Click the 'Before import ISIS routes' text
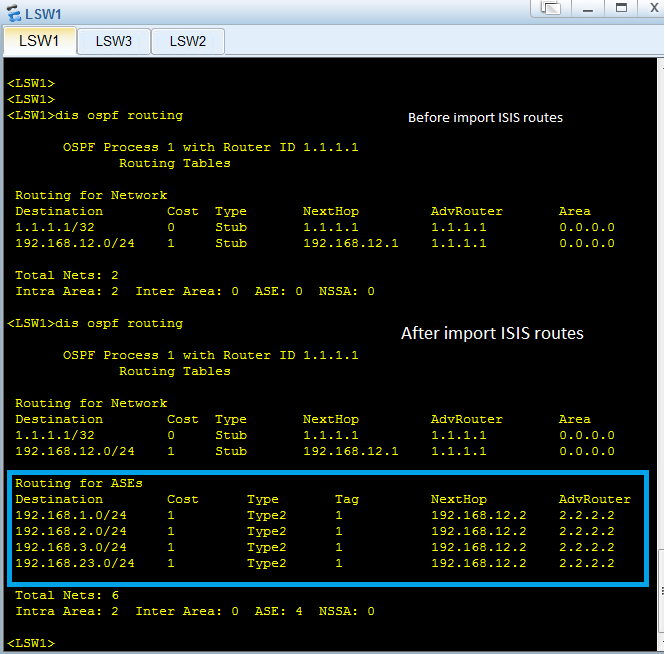The height and width of the screenshot is (654, 665). tap(485, 117)
